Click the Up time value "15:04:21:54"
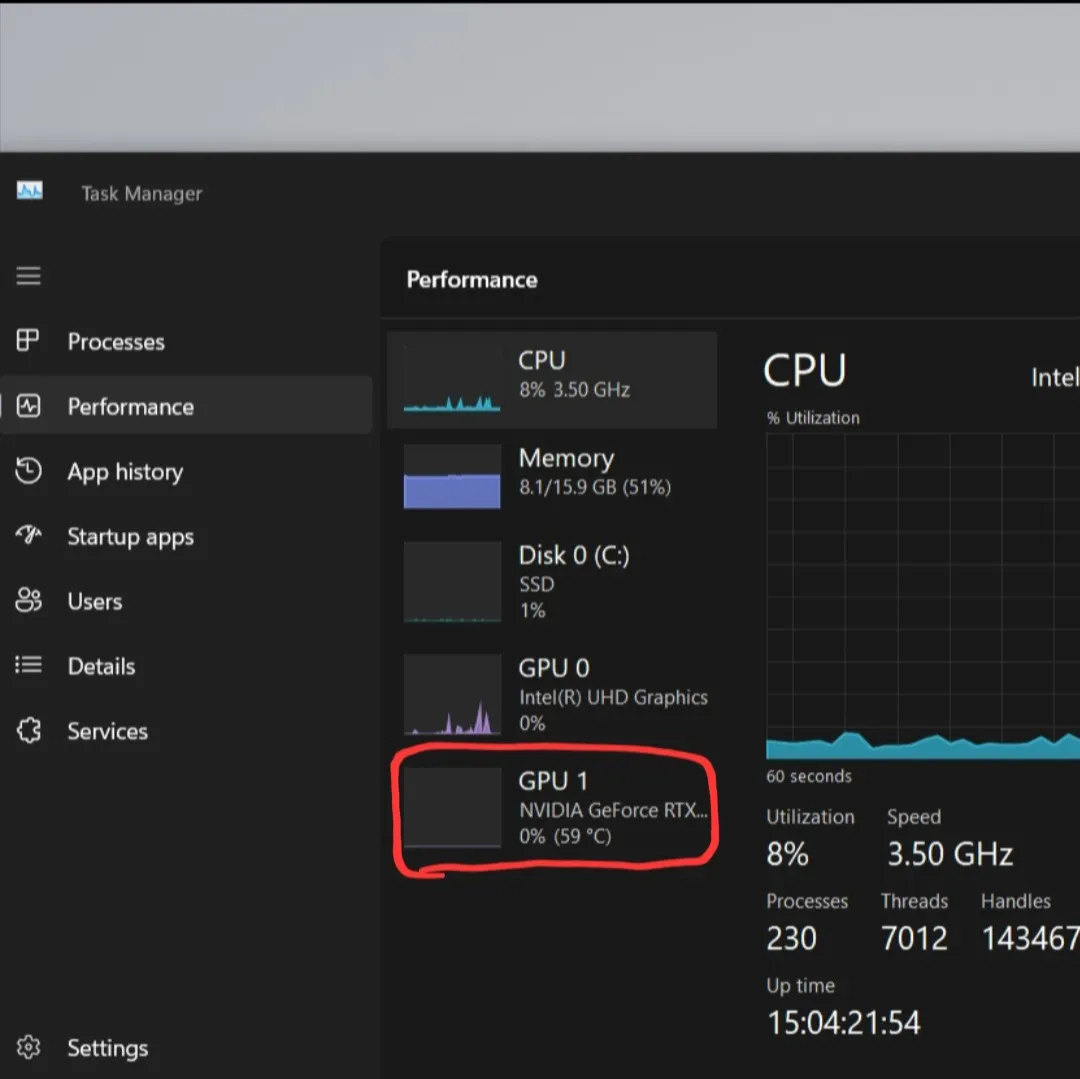 coord(844,1023)
